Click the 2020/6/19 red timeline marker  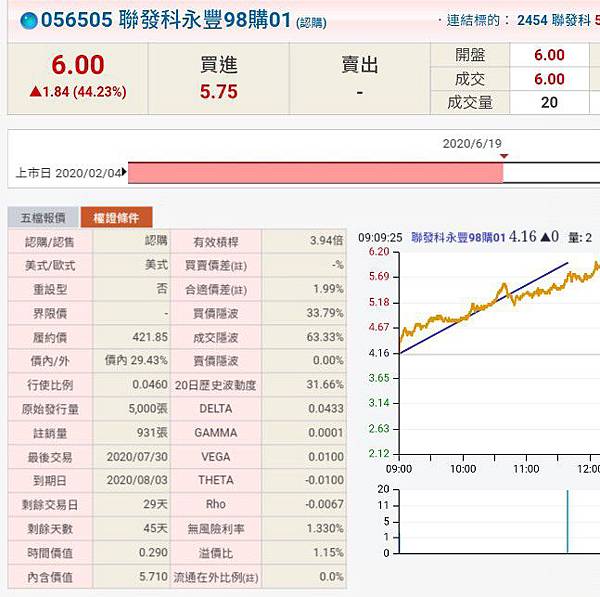[504, 156]
